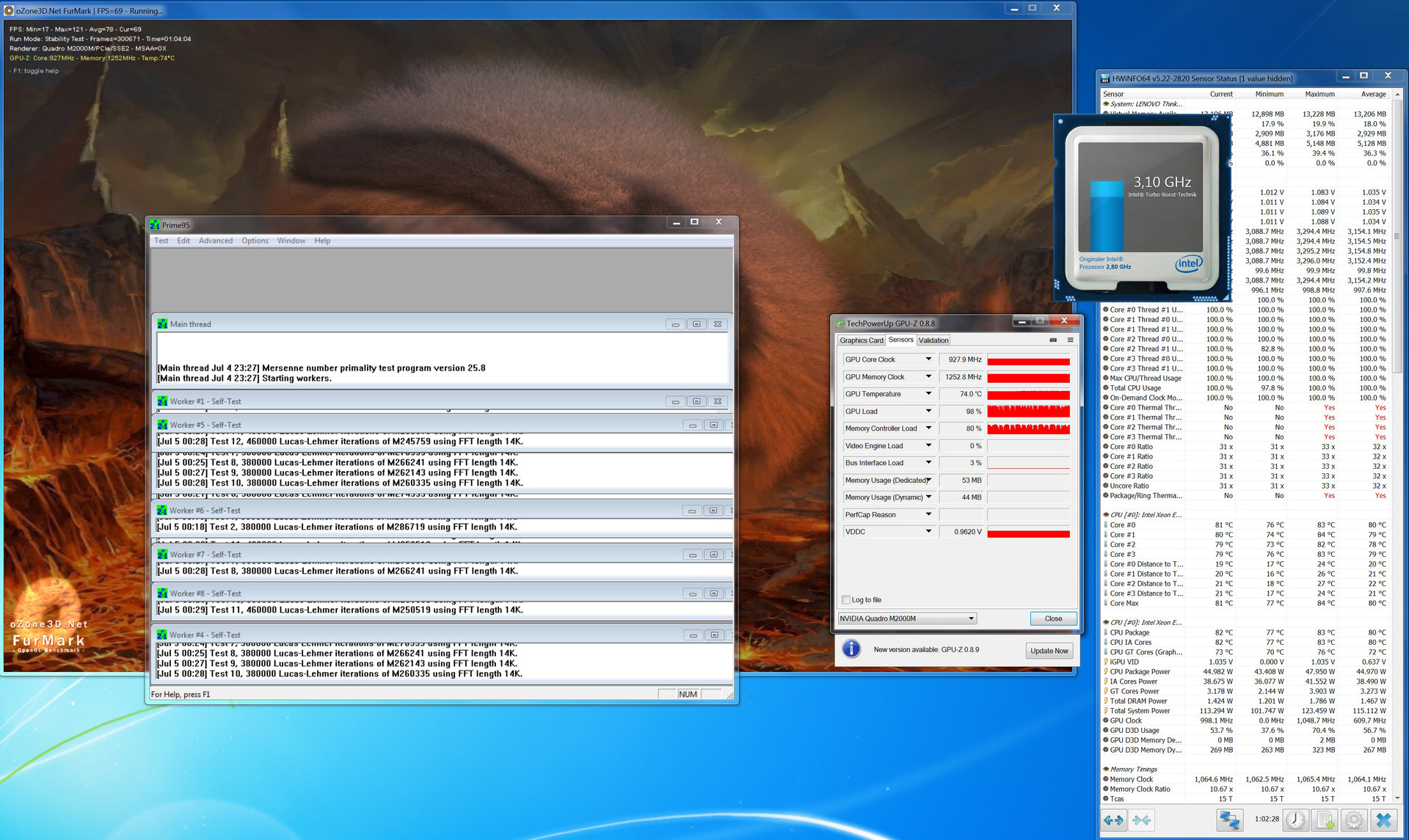Open the GPU-Z hamburger menu icon
The height and width of the screenshot is (840, 1409).
[1070, 340]
